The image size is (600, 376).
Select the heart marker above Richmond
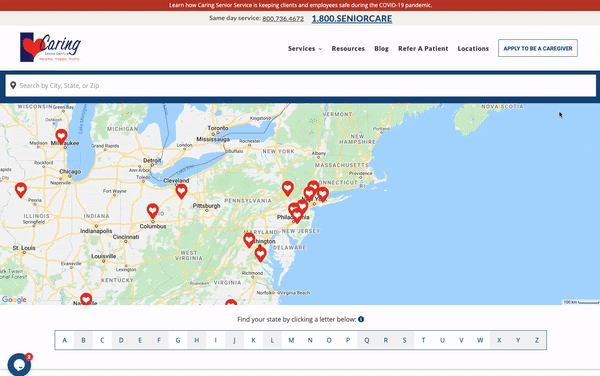261,254
